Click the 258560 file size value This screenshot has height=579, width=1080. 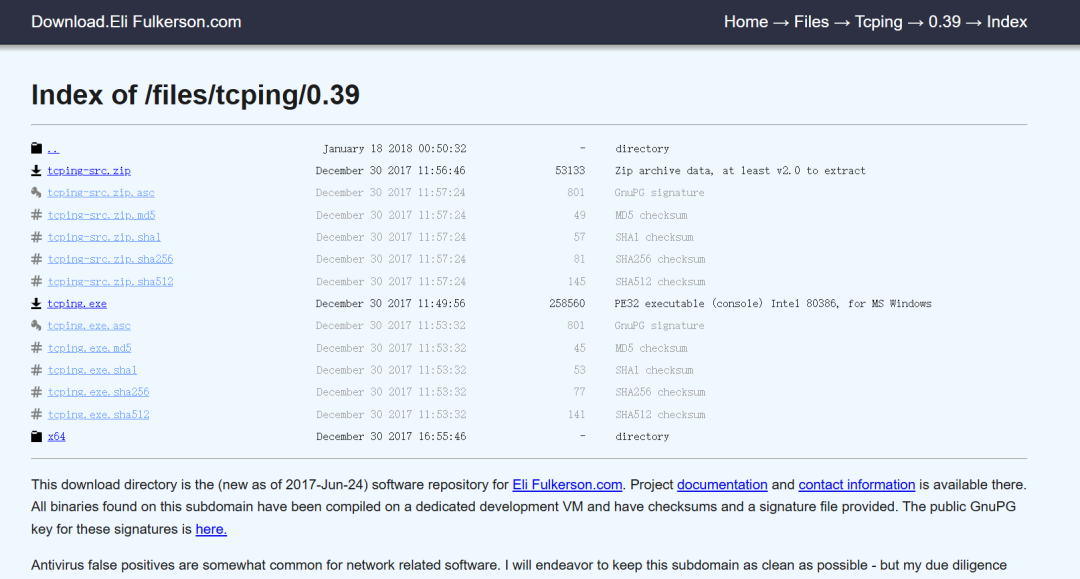567,304
